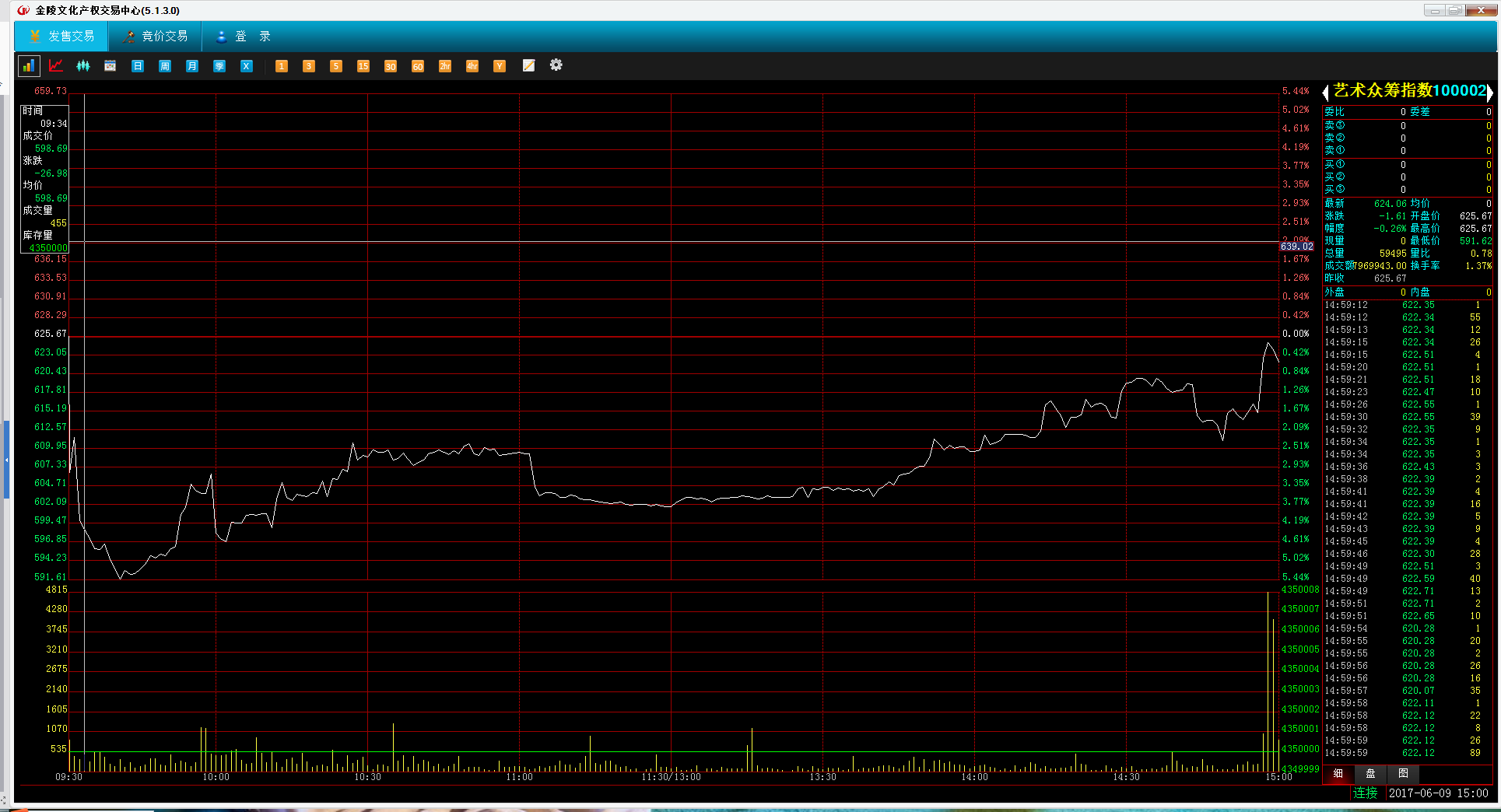Click the 659.73 top price axis label
The image size is (1501, 812).
coord(51,91)
